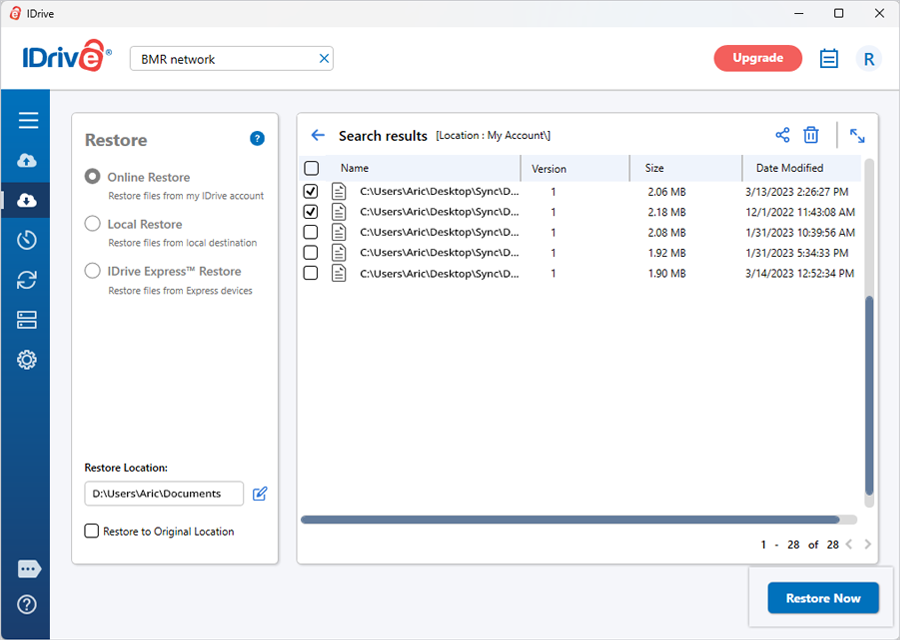The image size is (900, 640).
Task: Expand the results panel to full view
Action: click(x=857, y=135)
